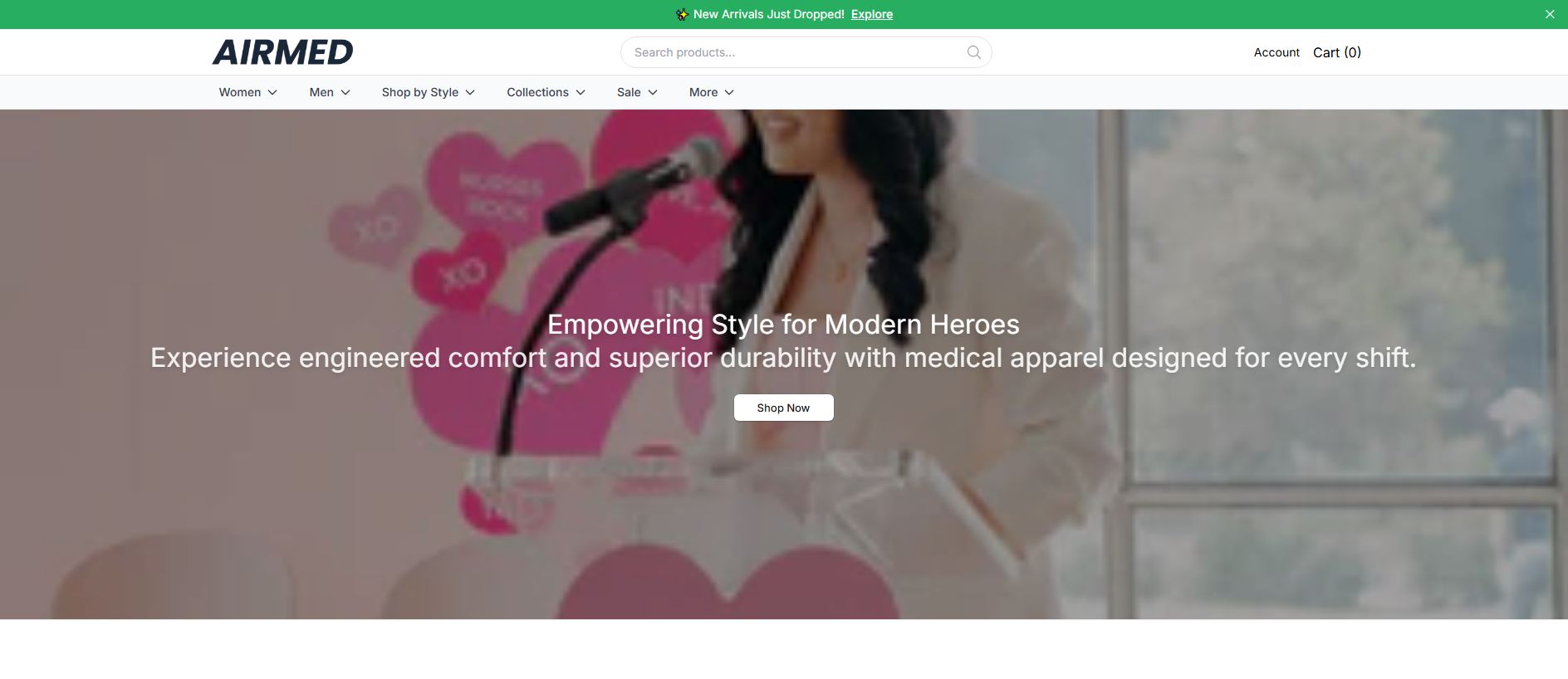The image size is (1568, 679).
Task: Click the Explore link in banner
Action: [872, 14]
